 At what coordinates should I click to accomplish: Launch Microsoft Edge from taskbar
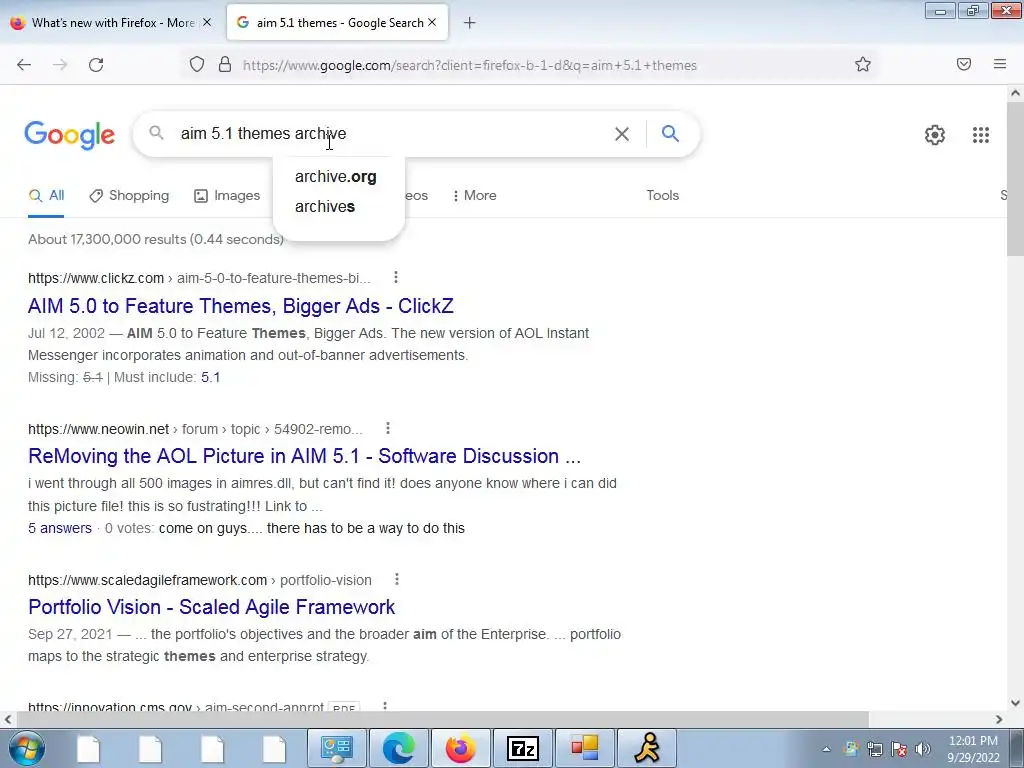point(398,748)
